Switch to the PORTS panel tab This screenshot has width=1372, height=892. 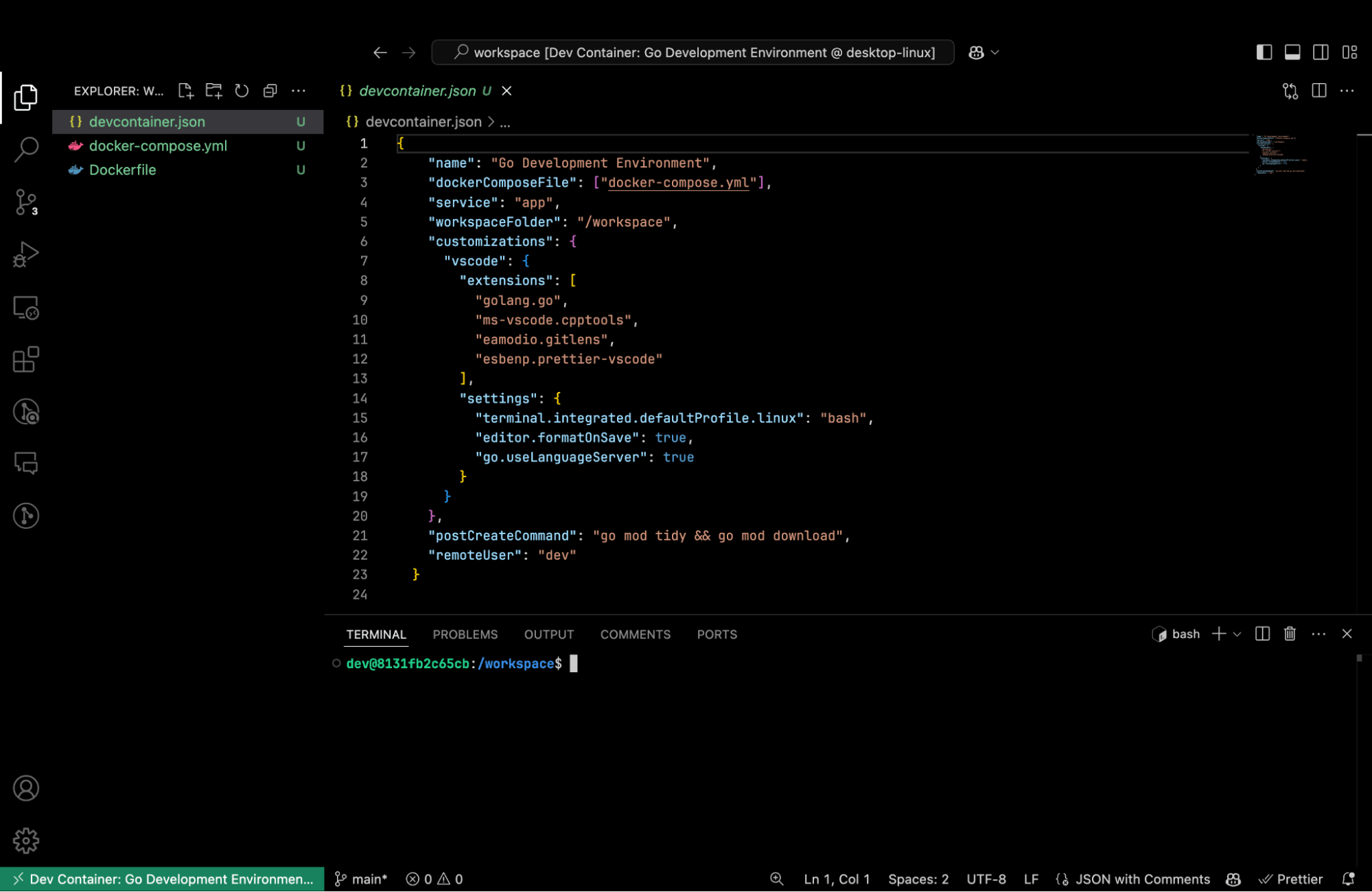[x=717, y=634]
